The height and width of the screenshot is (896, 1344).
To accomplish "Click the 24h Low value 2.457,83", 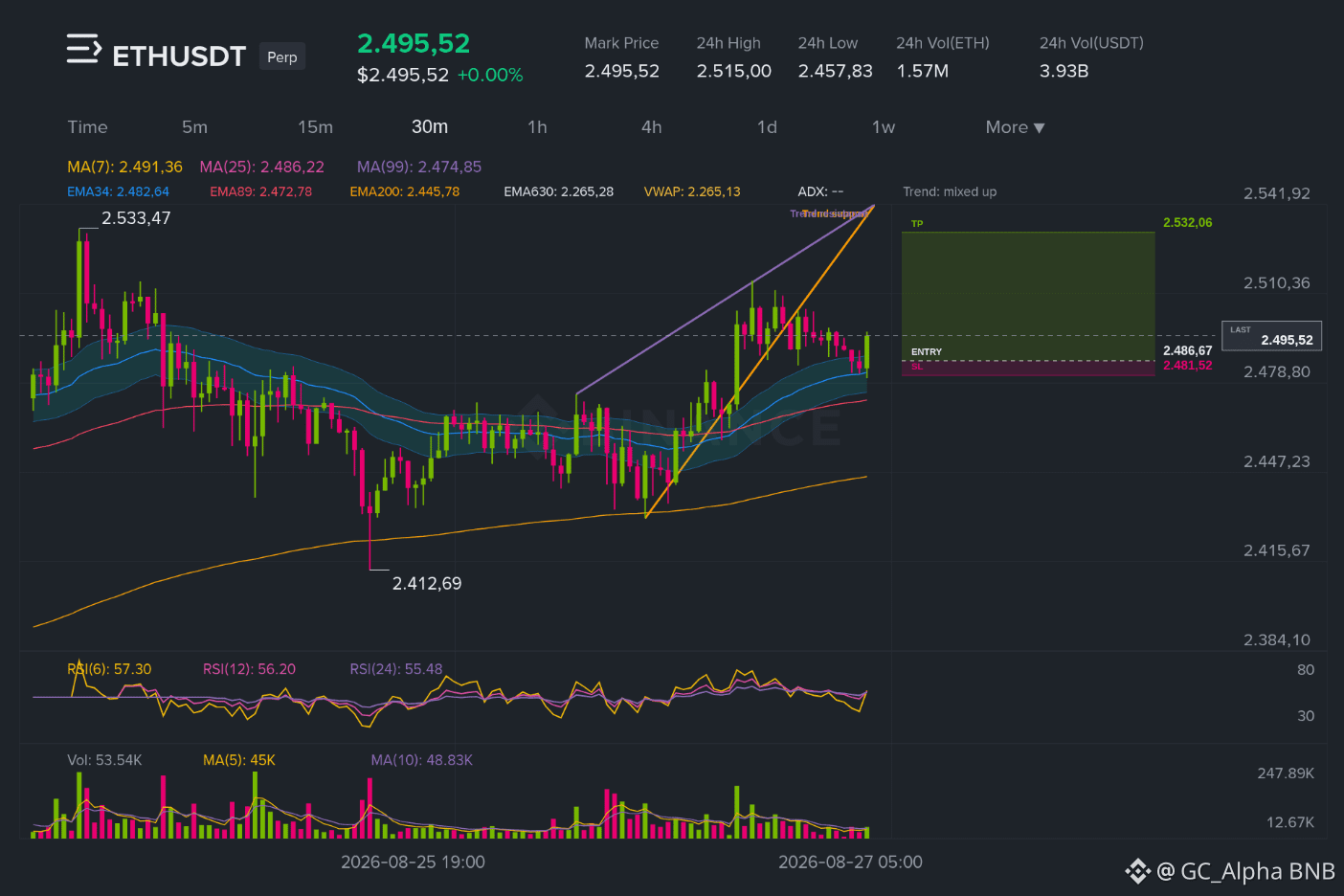I will coord(836,71).
